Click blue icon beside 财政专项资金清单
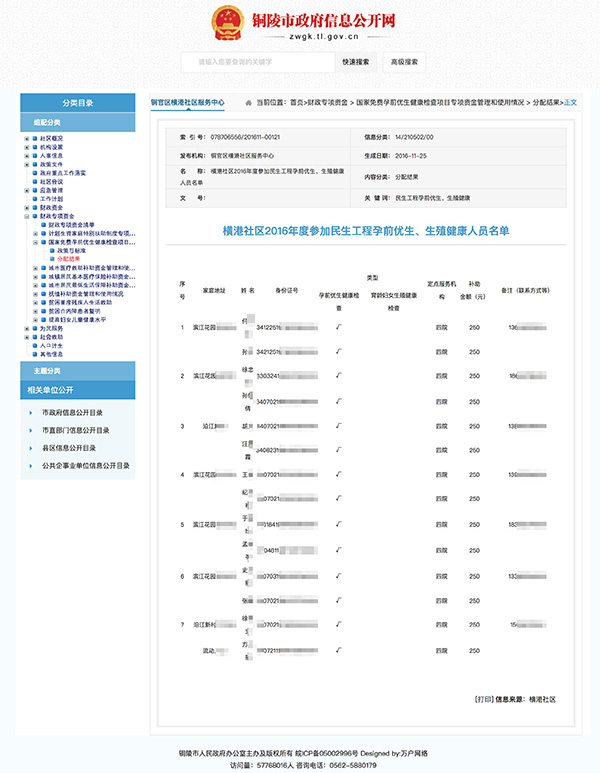Screen dimensions: 600x773 click(43, 225)
